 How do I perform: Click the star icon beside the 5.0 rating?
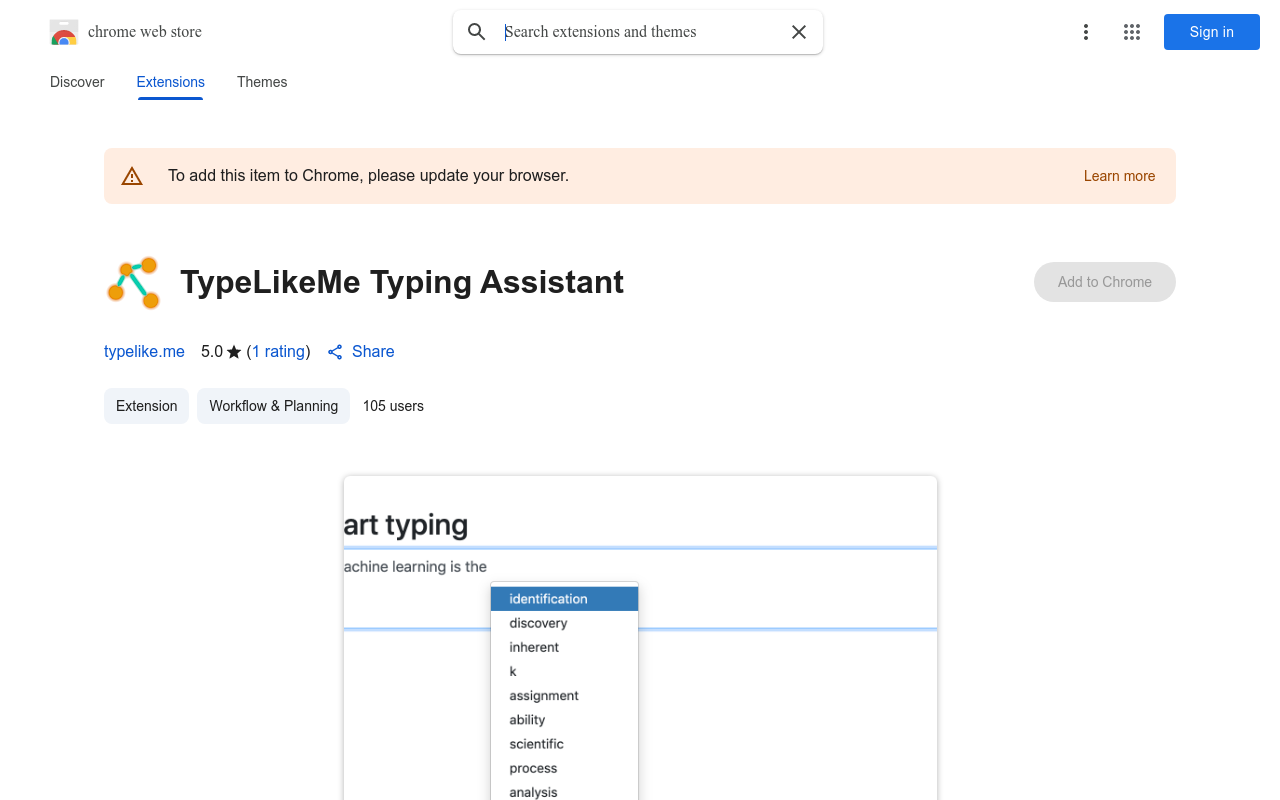point(234,352)
